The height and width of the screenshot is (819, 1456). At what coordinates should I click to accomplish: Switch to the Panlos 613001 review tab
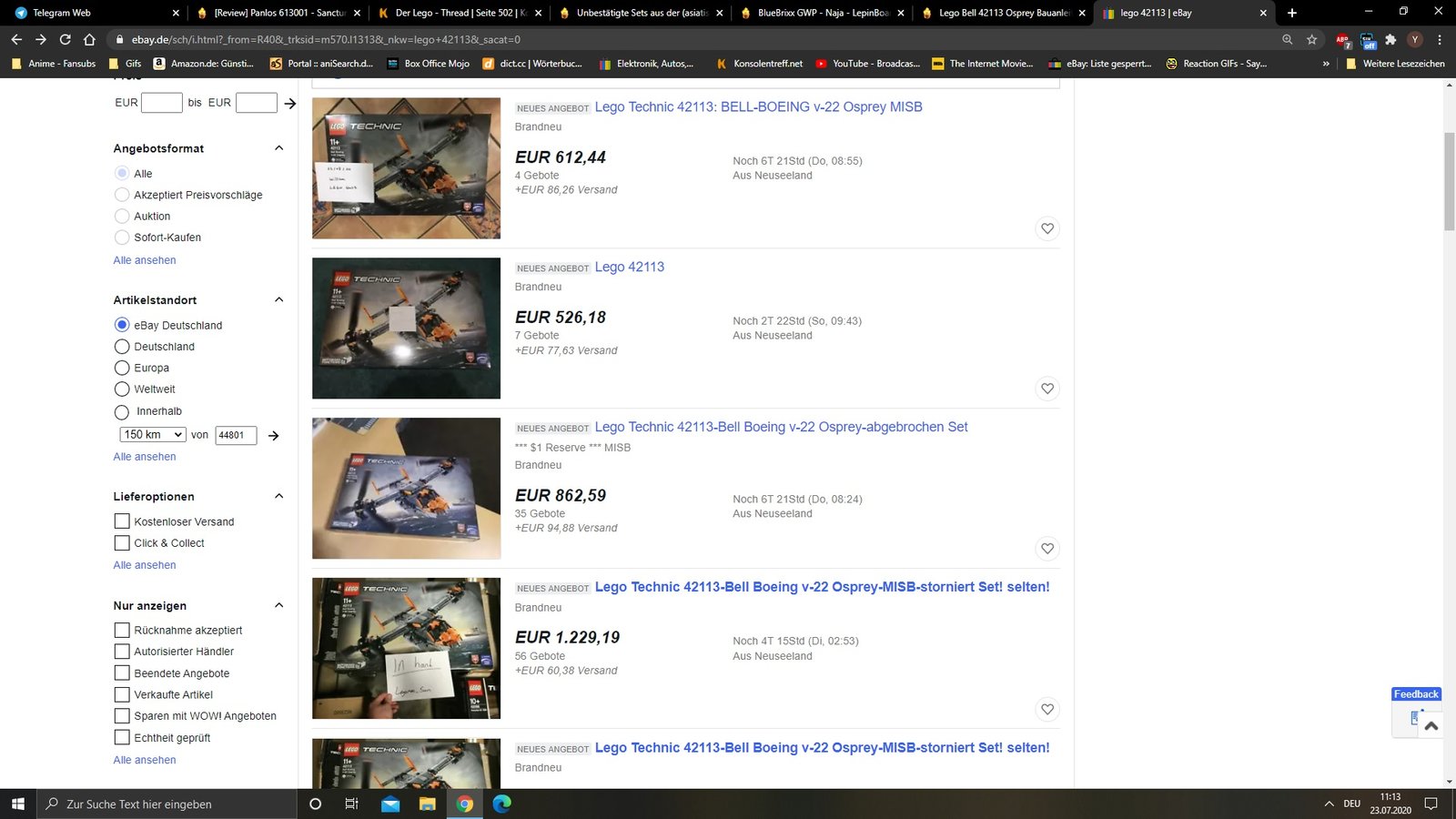278,13
